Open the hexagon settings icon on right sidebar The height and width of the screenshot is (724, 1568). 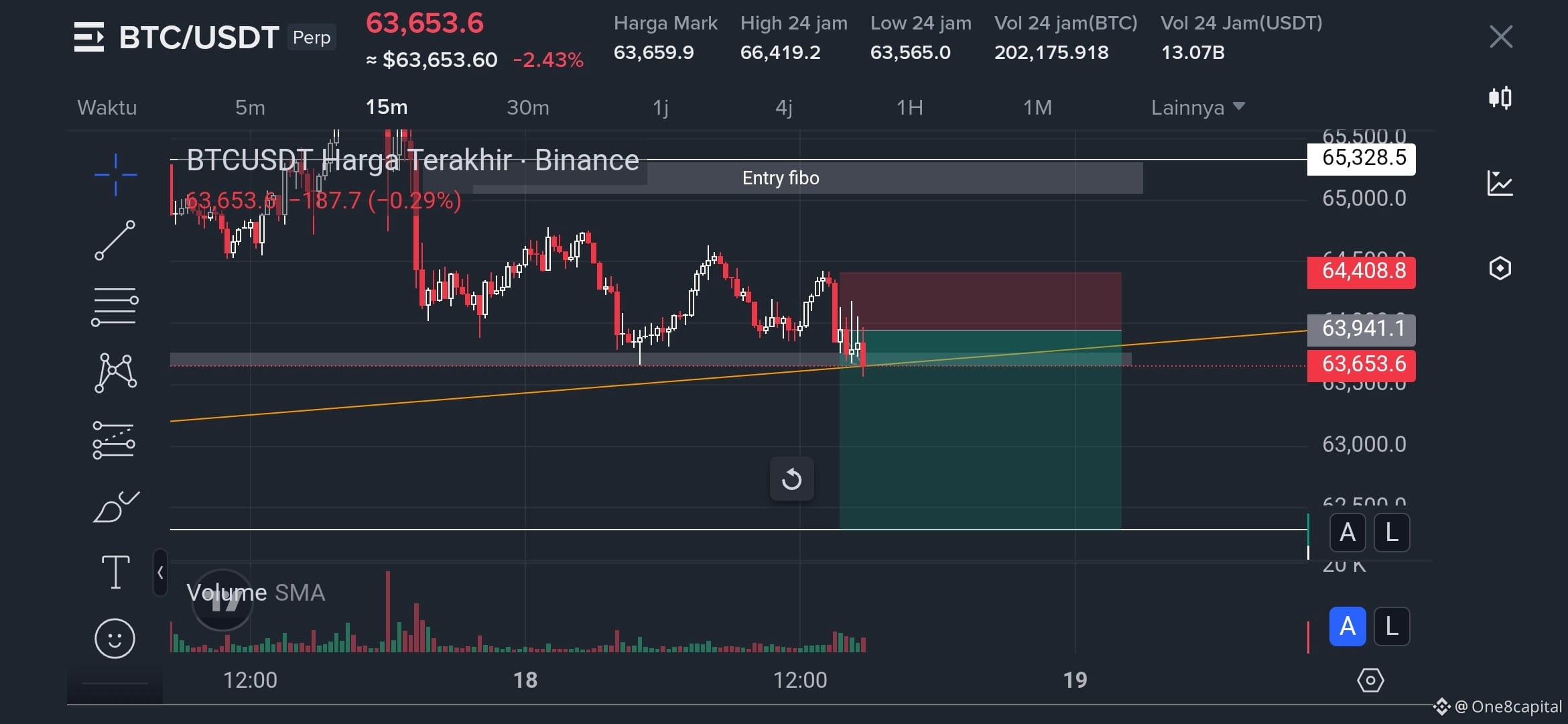point(1500,268)
